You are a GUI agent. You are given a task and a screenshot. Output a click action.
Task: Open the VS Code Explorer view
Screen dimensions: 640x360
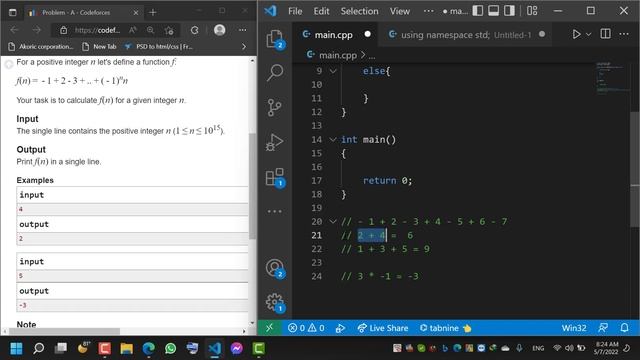click(275, 39)
